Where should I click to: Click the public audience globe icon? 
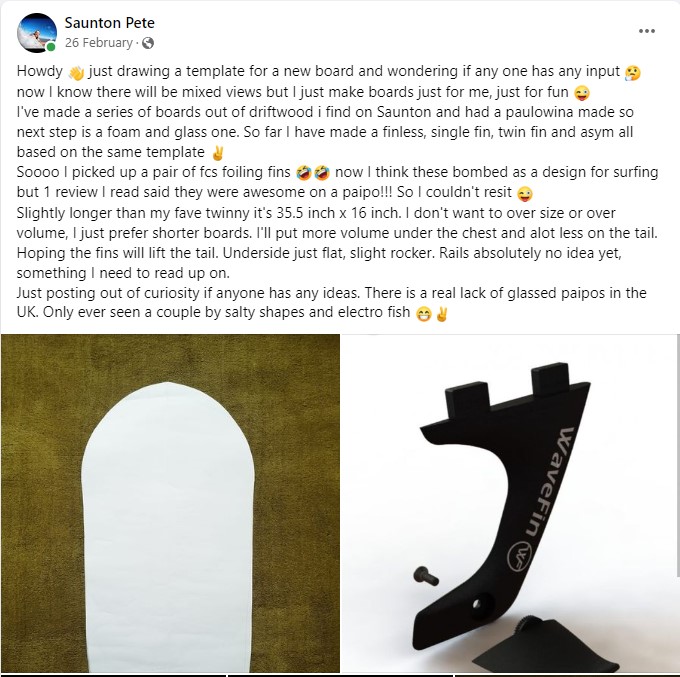pyautogui.click(x=148, y=43)
